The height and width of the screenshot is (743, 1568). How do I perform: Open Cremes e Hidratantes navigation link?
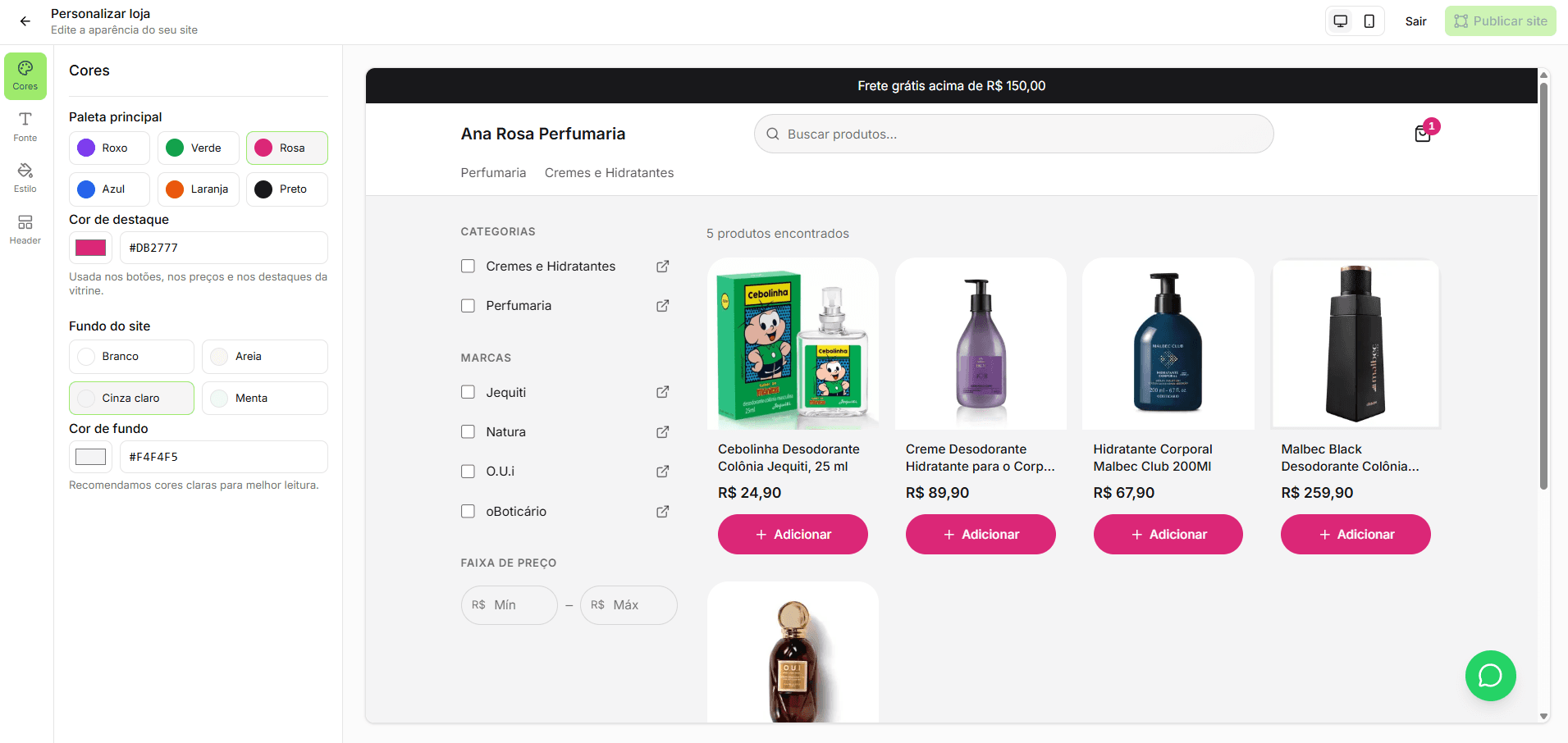click(609, 173)
